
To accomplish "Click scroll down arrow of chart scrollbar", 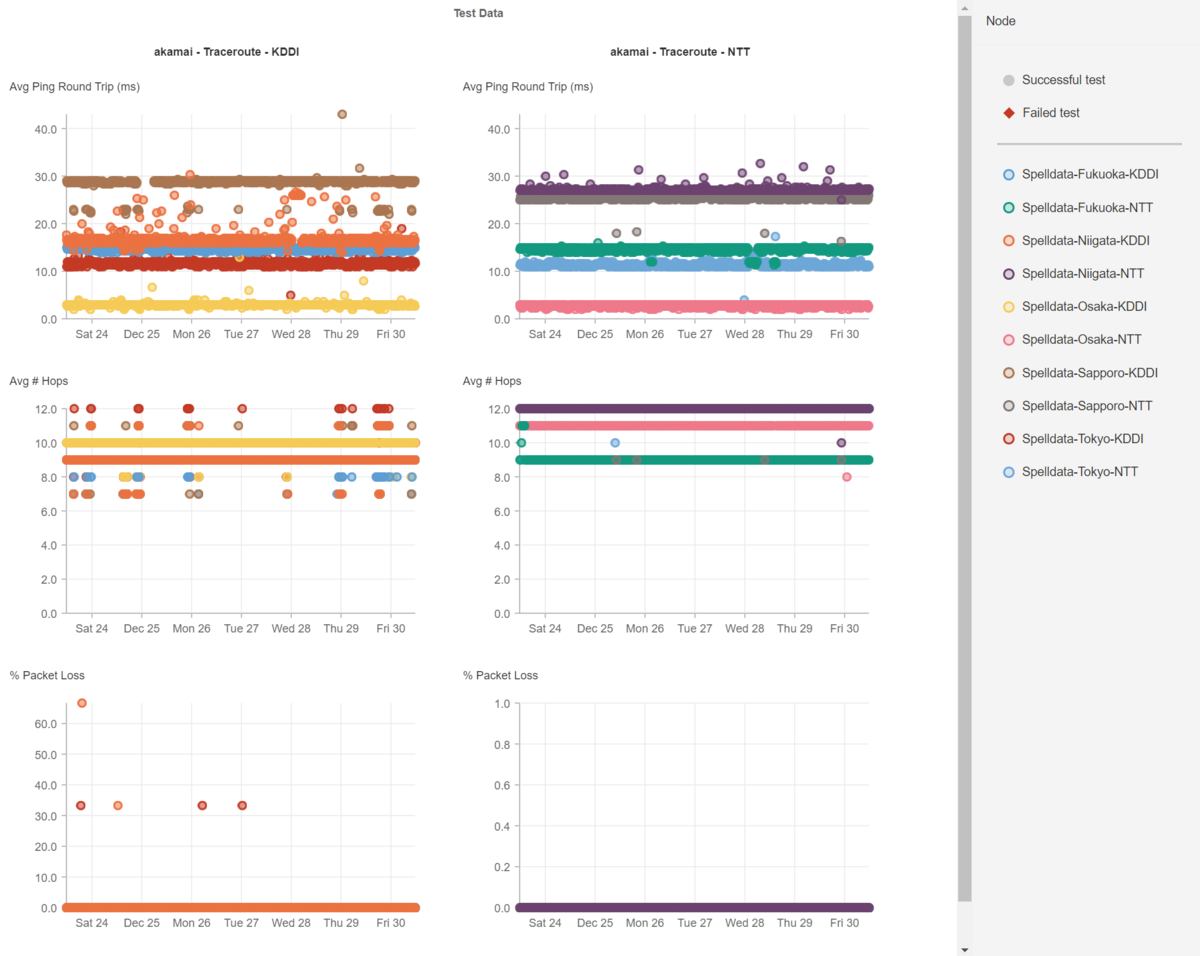I will tap(964, 949).
